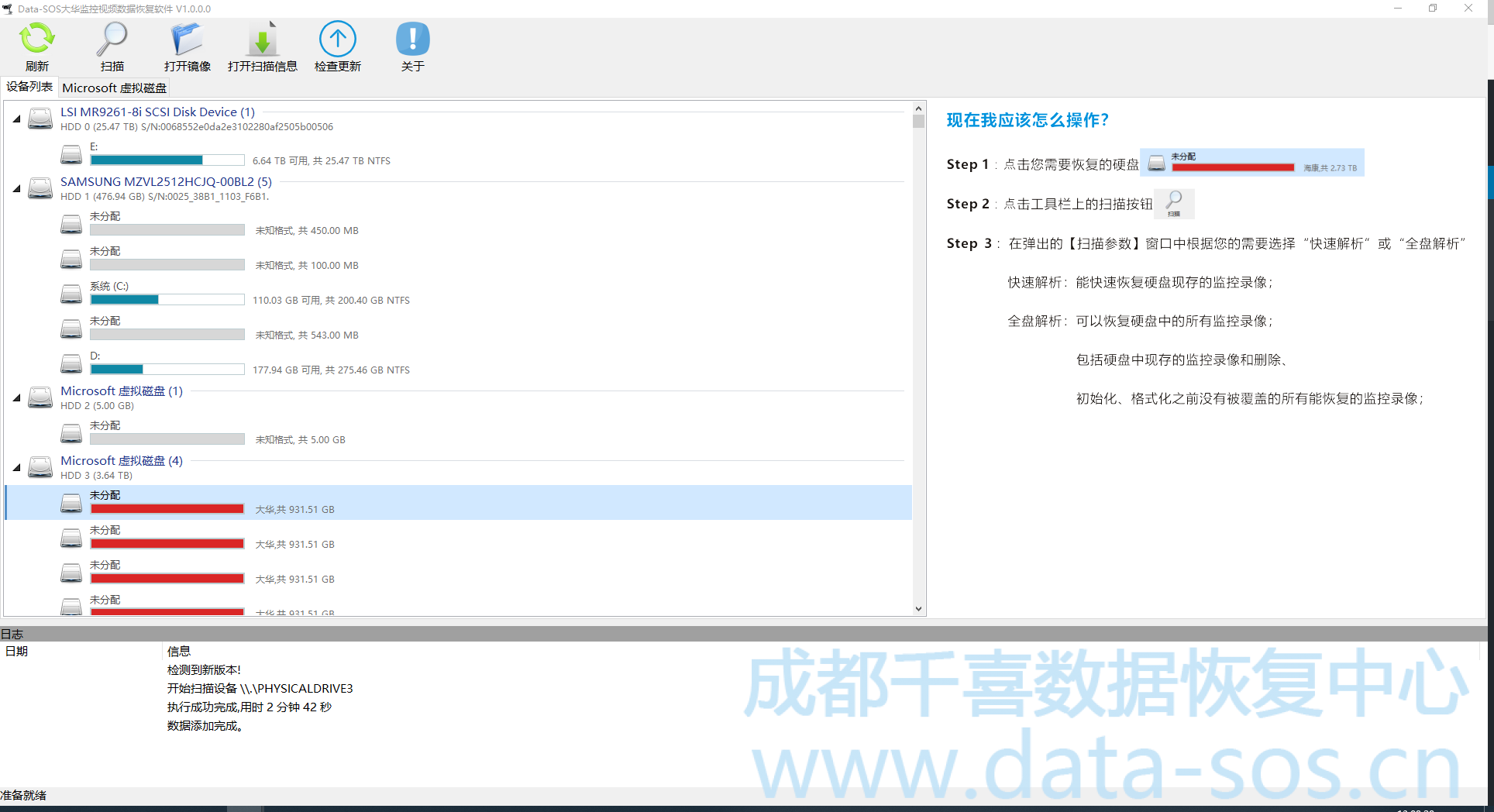Open saved scan info with 打开扫描信息 icon
The width and height of the screenshot is (1494, 812).
tap(262, 45)
